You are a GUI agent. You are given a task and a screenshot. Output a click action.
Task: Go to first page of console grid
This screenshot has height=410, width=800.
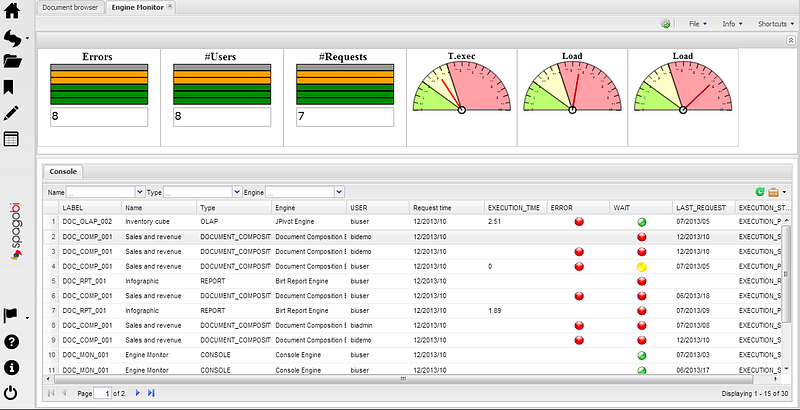pos(51,393)
